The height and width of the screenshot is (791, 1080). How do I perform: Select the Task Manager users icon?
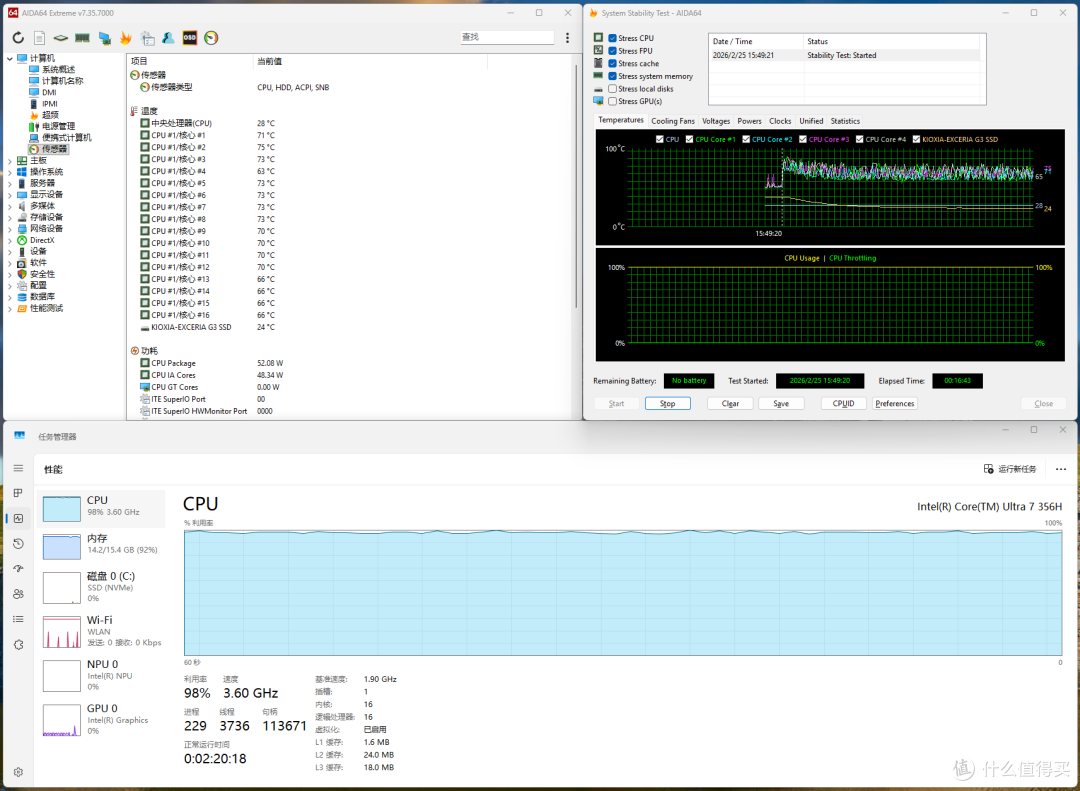19,593
